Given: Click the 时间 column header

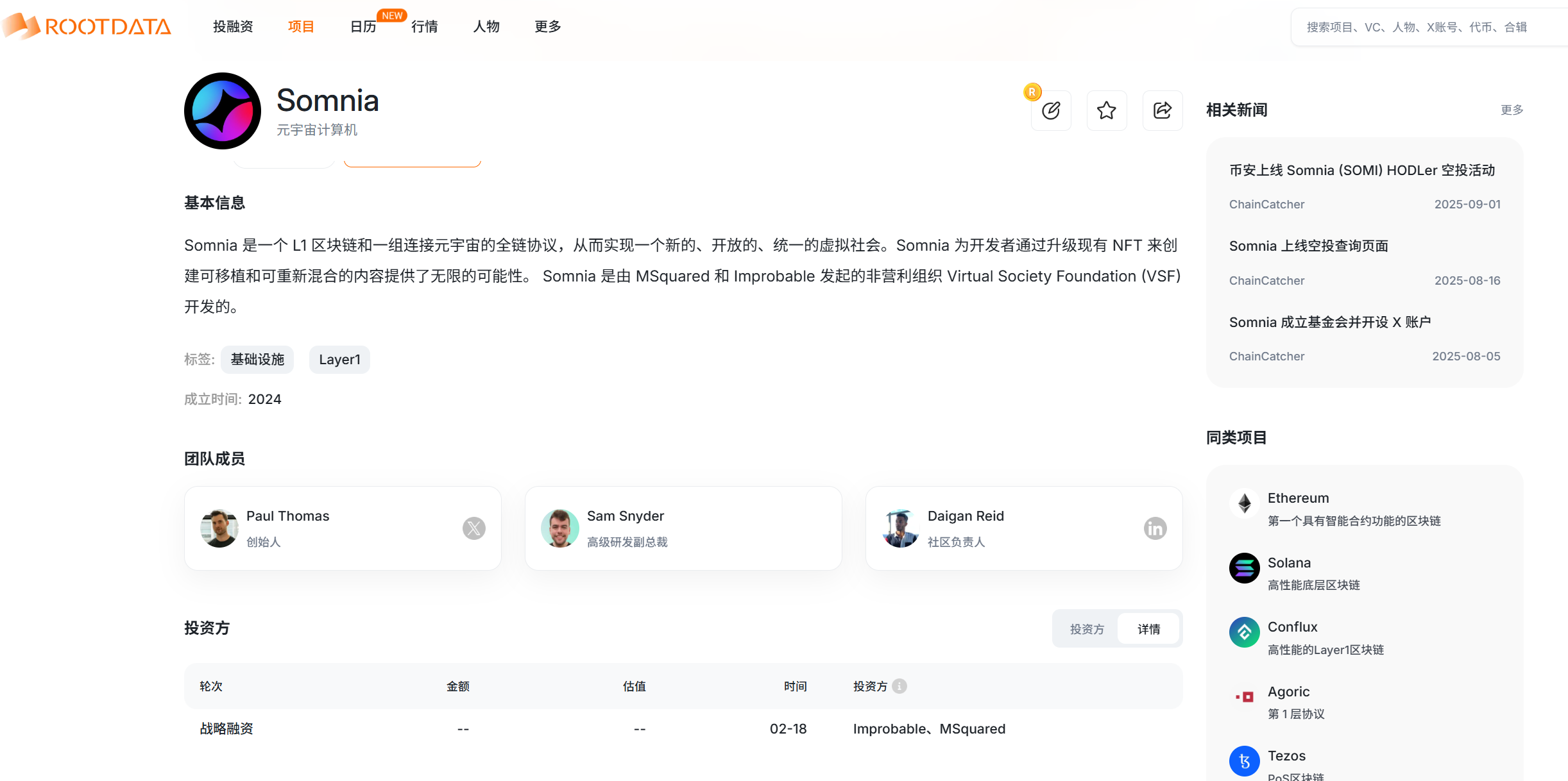Looking at the screenshot, I should [796, 686].
